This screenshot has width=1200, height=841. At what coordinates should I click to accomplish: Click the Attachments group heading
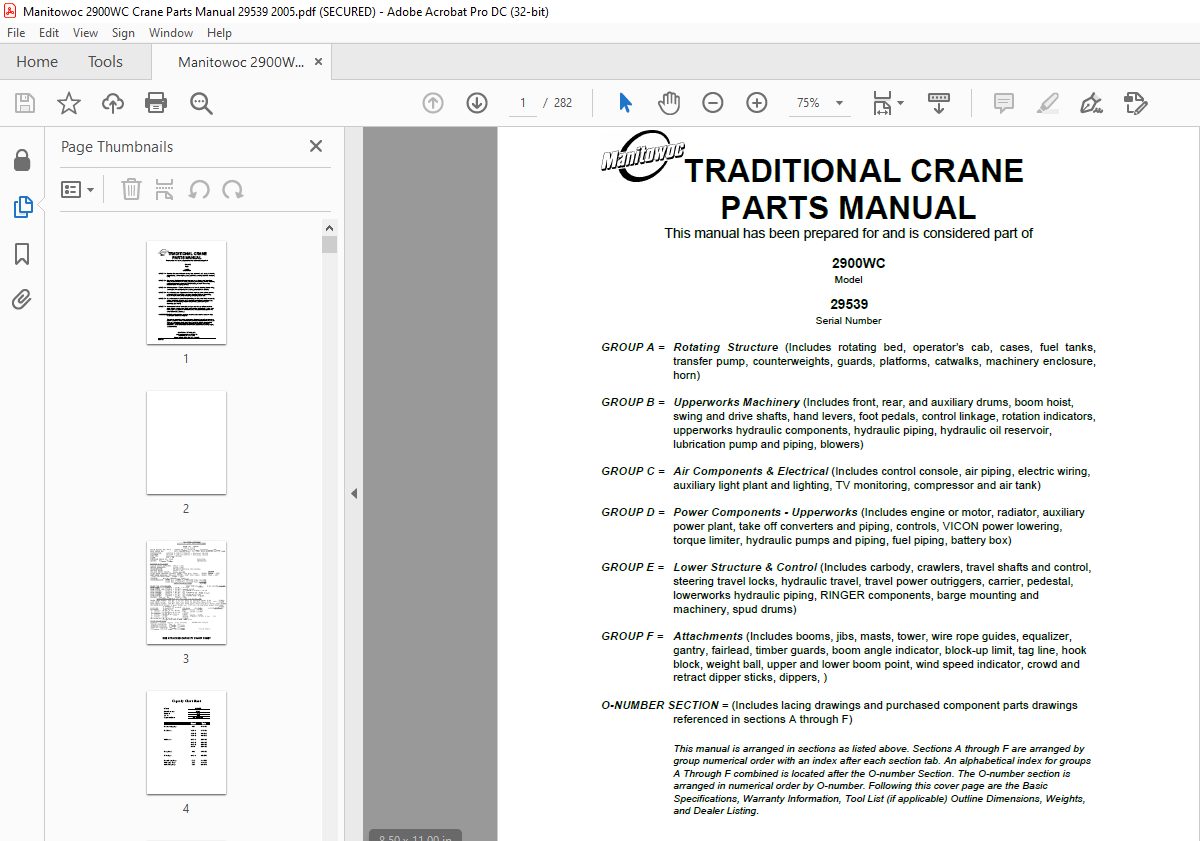[x=708, y=636]
